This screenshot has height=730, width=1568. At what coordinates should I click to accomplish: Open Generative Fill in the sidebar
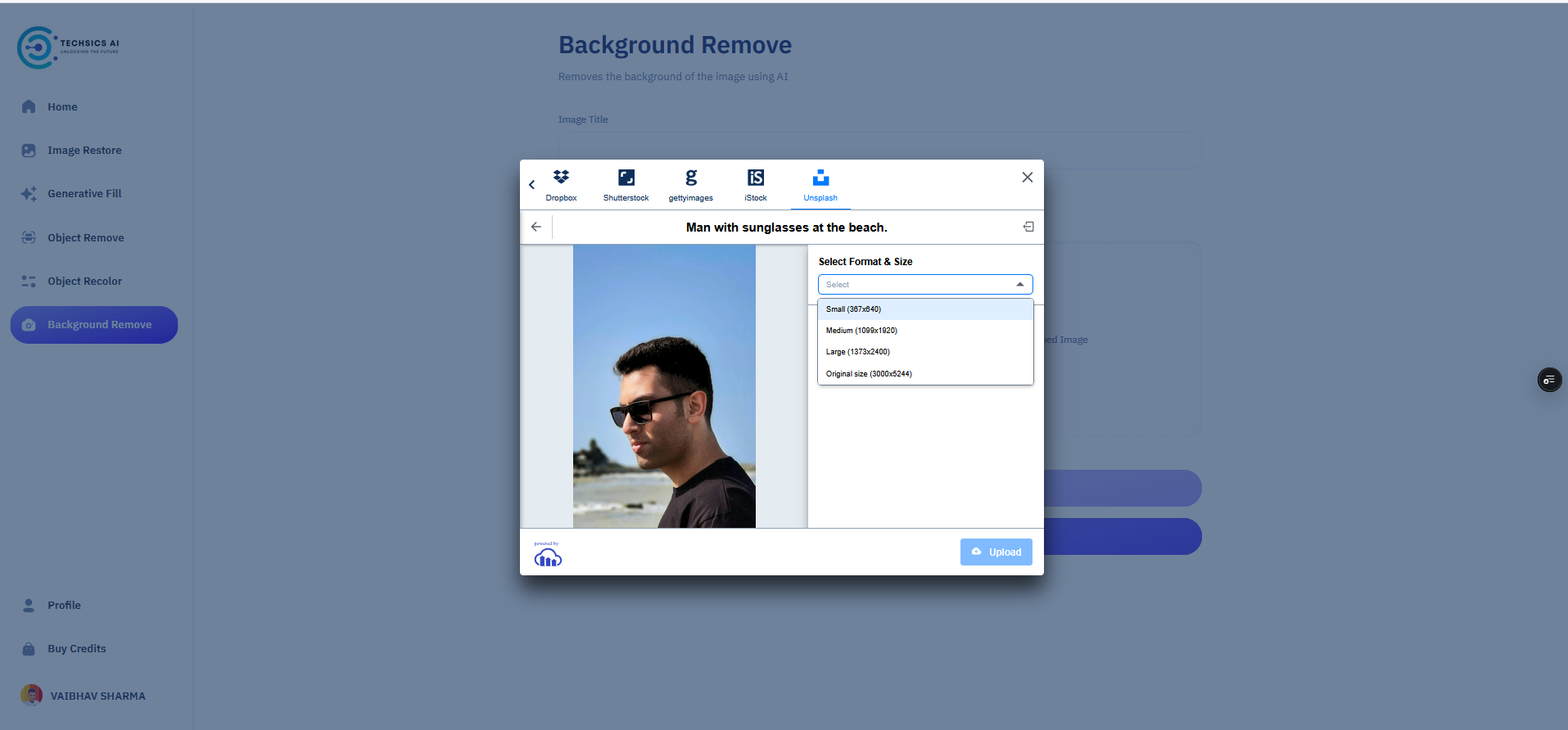coord(84,194)
